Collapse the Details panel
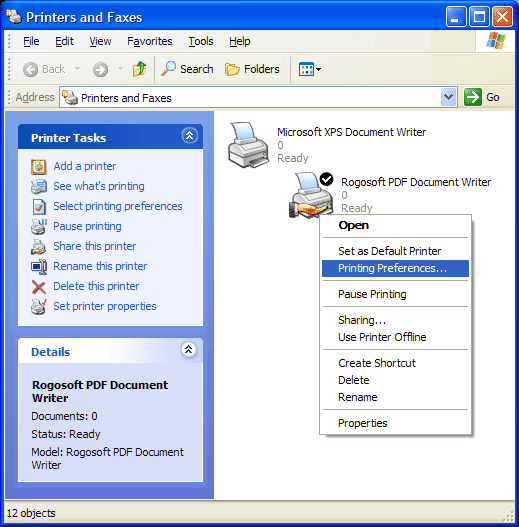The image size is (519, 527). click(189, 350)
